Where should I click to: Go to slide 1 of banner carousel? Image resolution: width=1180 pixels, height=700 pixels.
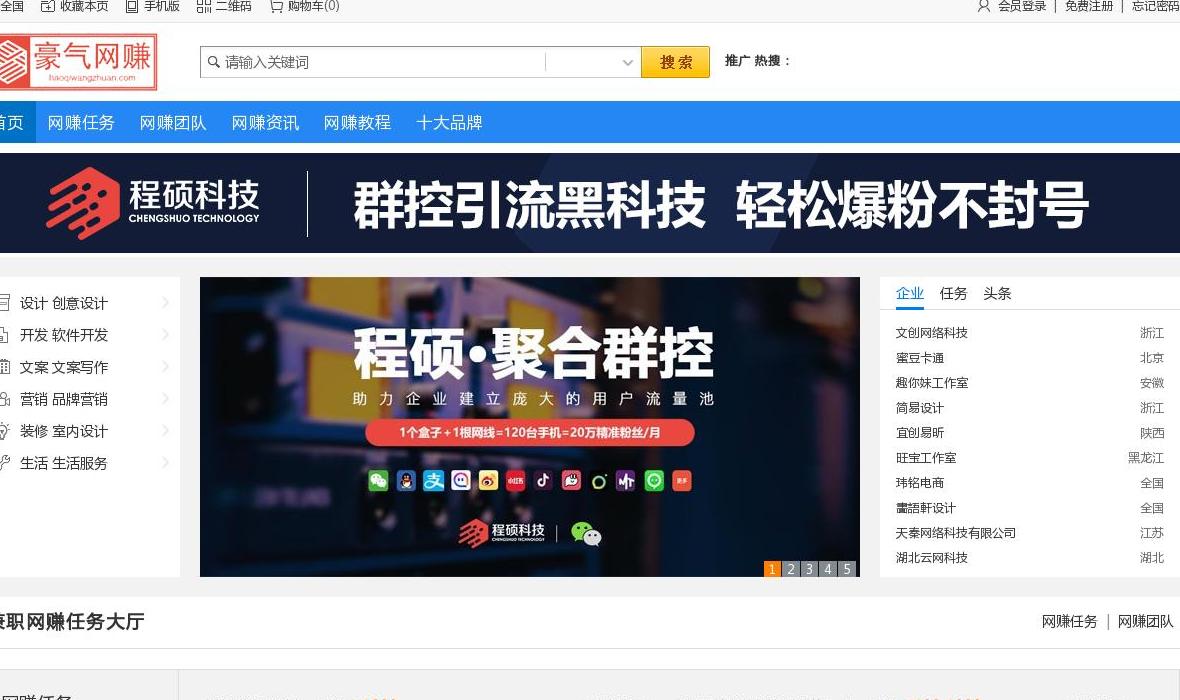[772, 569]
